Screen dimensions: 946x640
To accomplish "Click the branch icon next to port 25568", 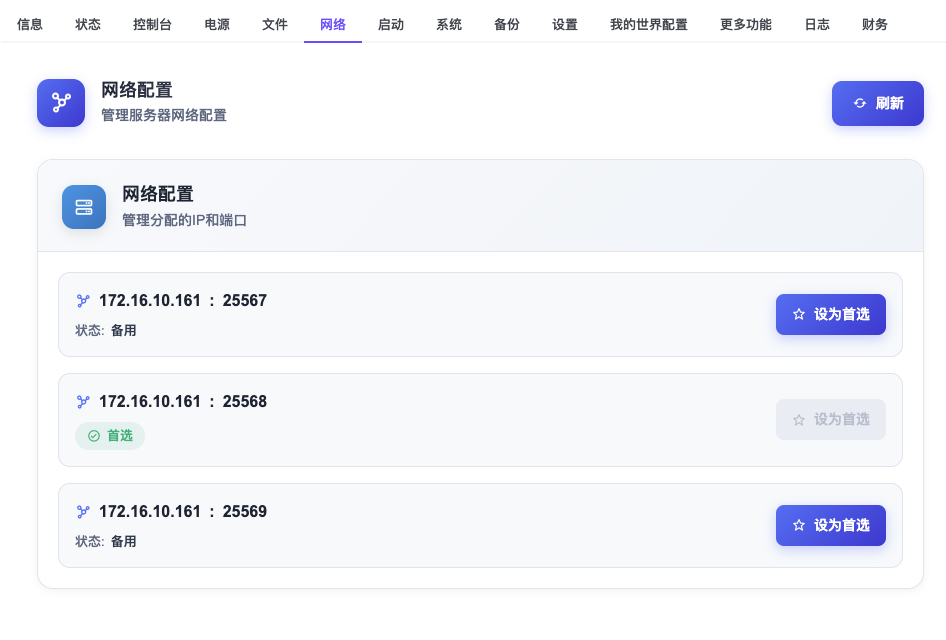I will pyautogui.click(x=83, y=402).
